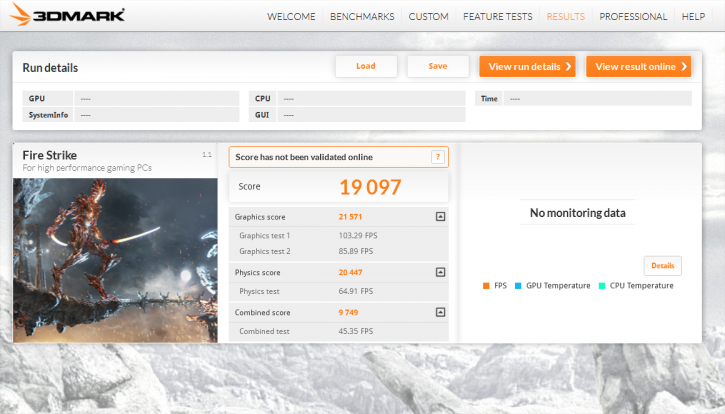Collapse the Combined score section
The height and width of the screenshot is (414, 725).
[x=440, y=312]
